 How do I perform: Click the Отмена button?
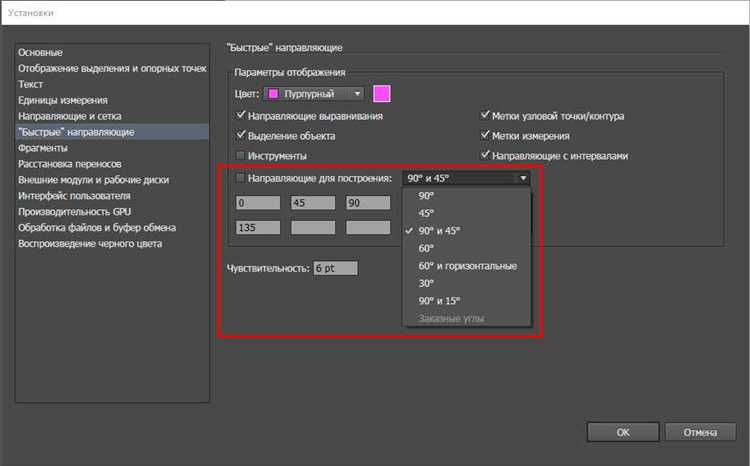coord(700,433)
